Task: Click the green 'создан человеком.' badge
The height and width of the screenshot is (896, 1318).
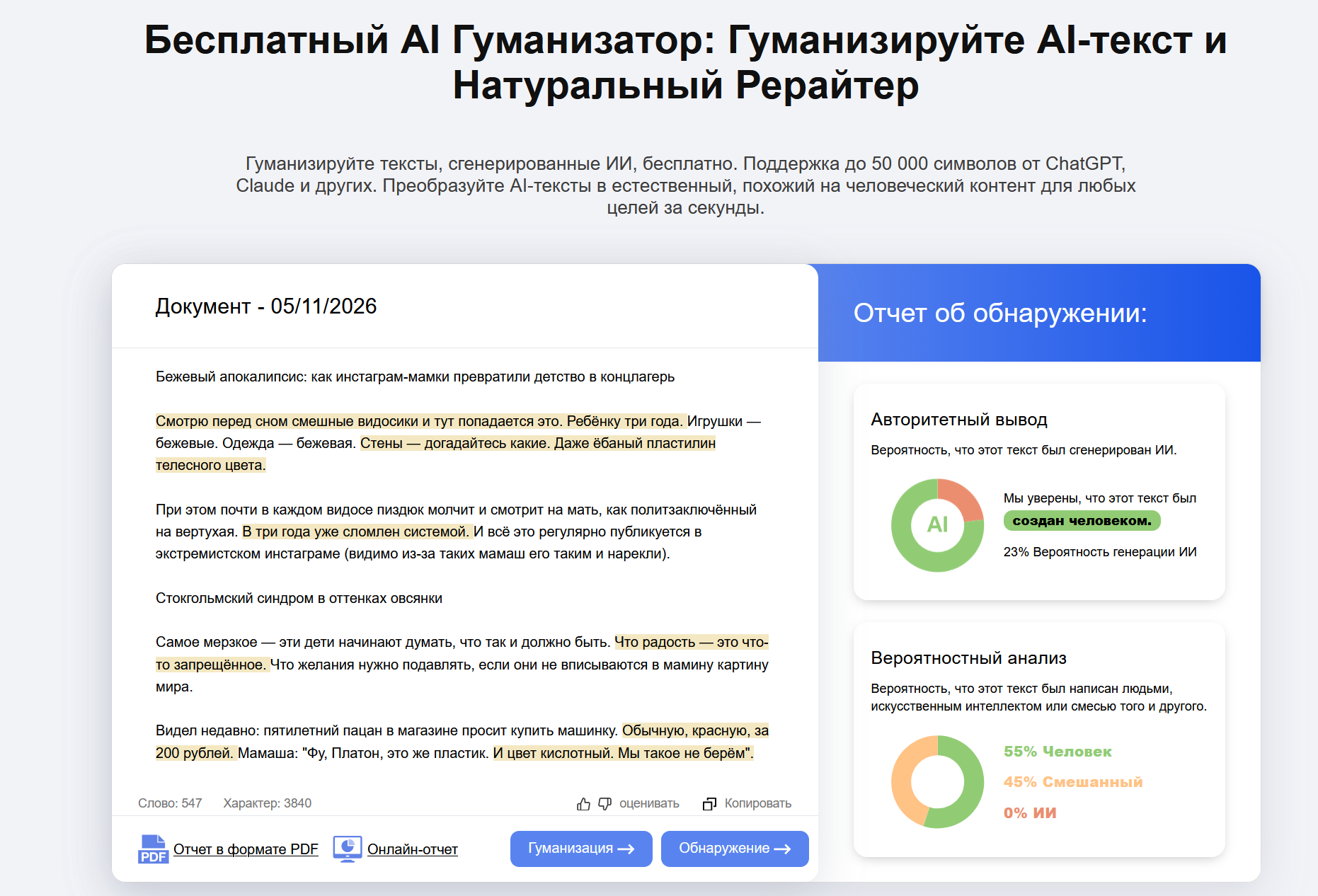Action: (1082, 521)
